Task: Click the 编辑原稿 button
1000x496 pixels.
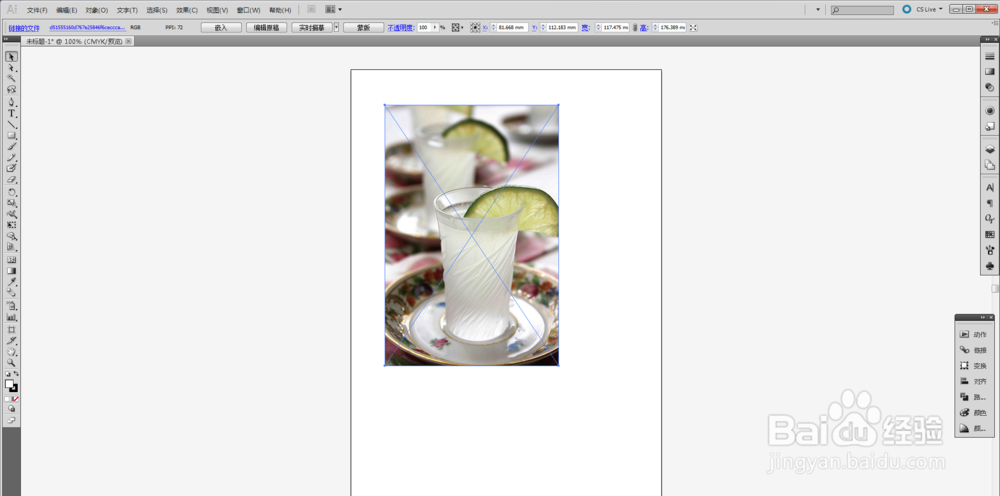Action: pos(266,27)
